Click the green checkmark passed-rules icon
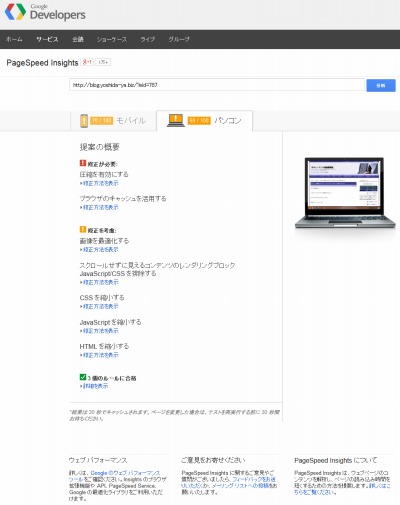Image resolution: width=400 pixels, height=505 pixels. (83, 377)
